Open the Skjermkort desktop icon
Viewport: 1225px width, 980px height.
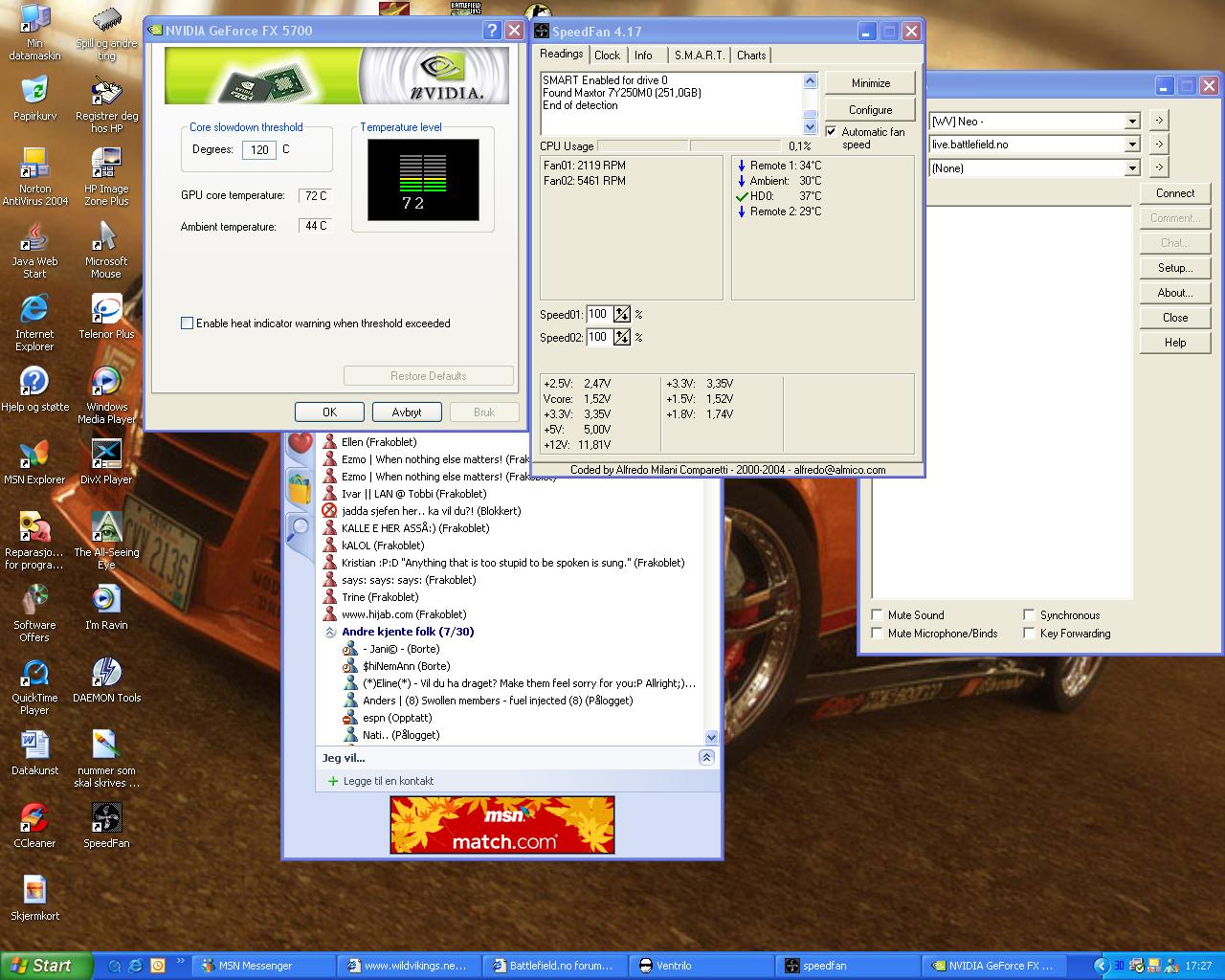click(x=34, y=899)
